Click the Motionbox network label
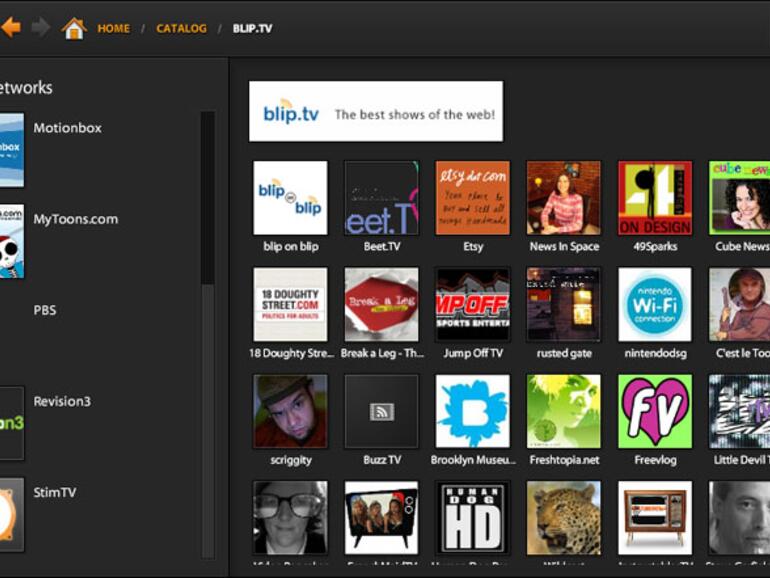Screen dimensions: 770x578 pyautogui.click(x=68, y=128)
